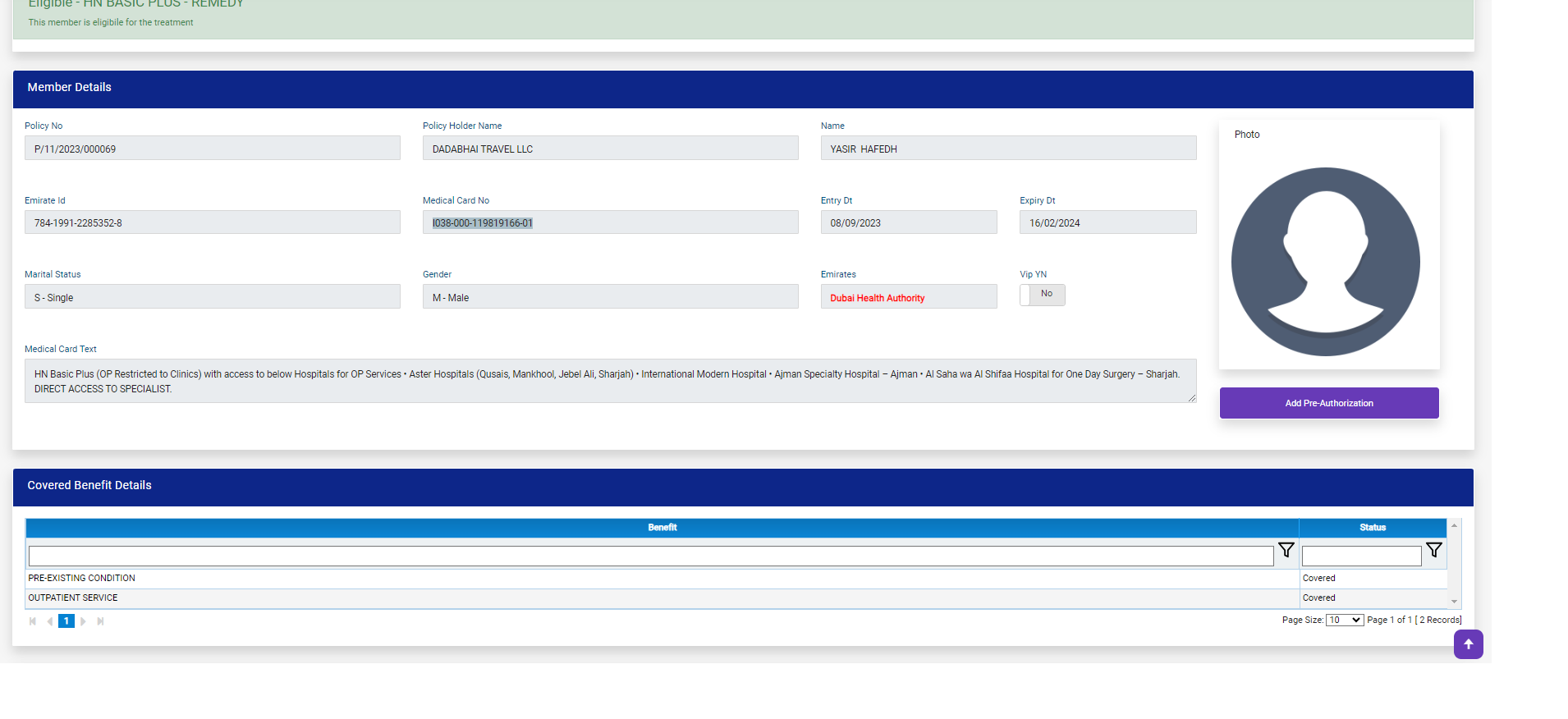Jump to last page of benefits grid
Image resolution: width=1568 pixels, height=719 pixels.
100,621
